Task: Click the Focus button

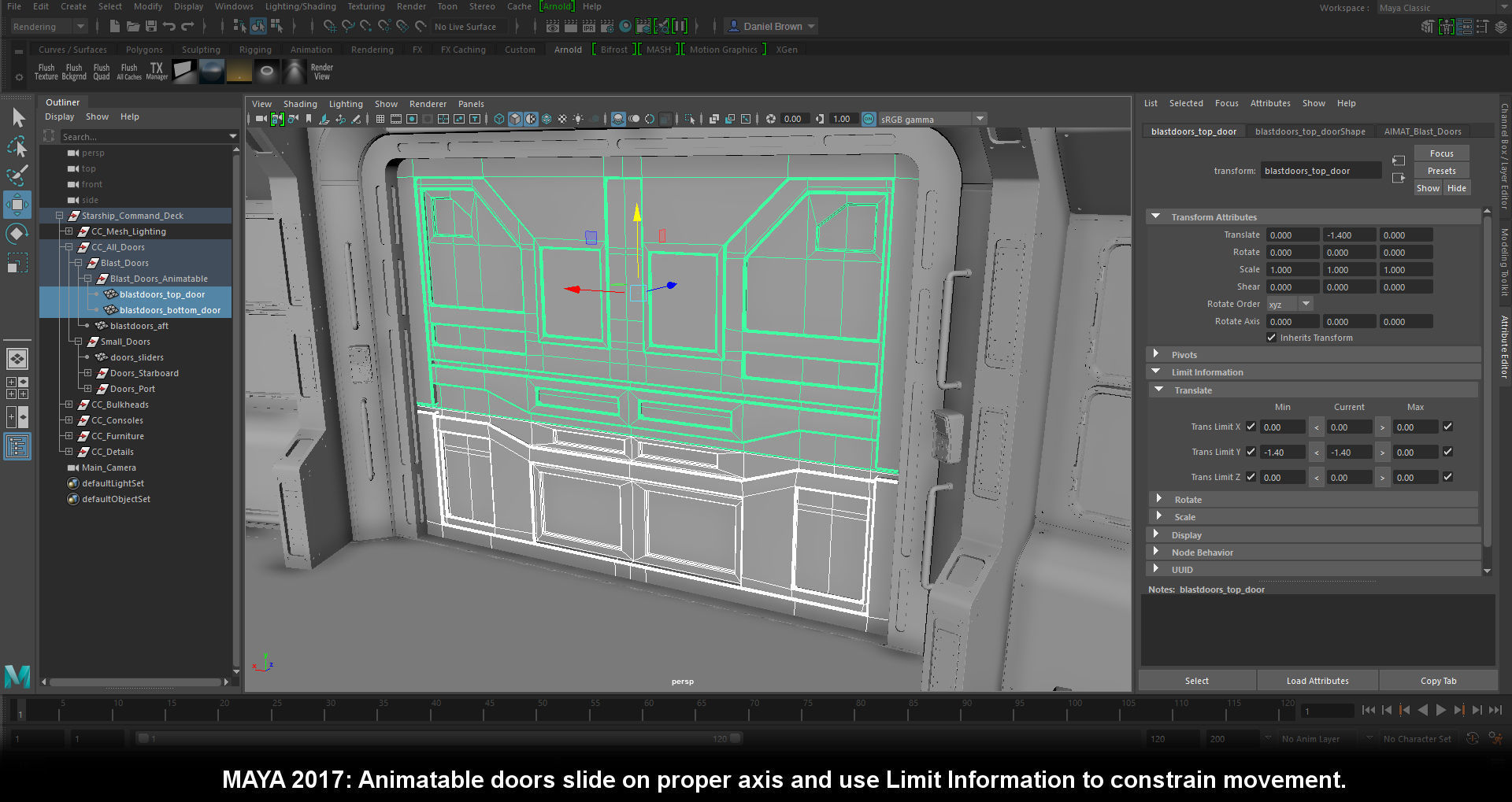Action: (x=1441, y=153)
